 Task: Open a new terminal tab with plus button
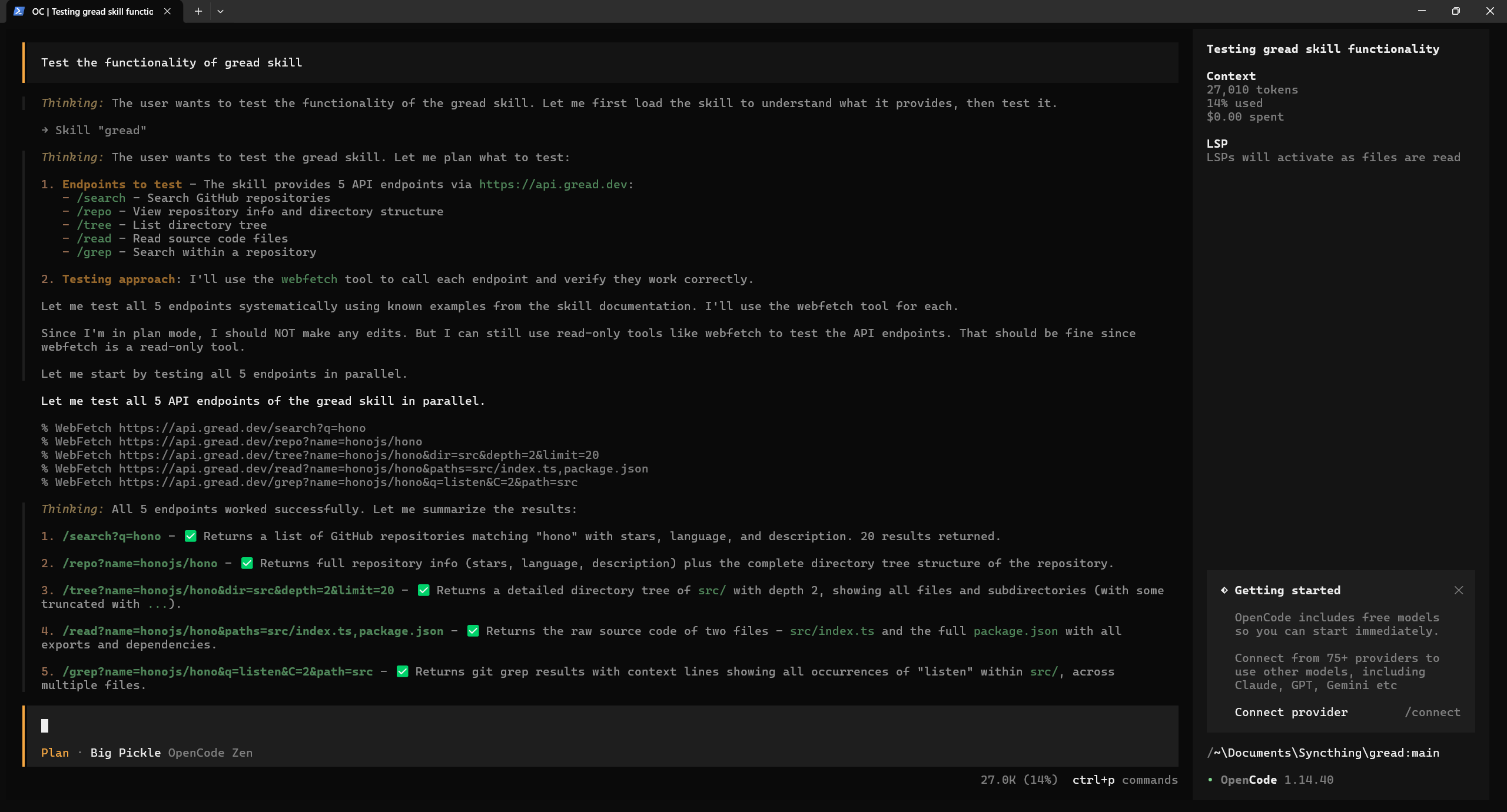pyautogui.click(x=198, y=11)
